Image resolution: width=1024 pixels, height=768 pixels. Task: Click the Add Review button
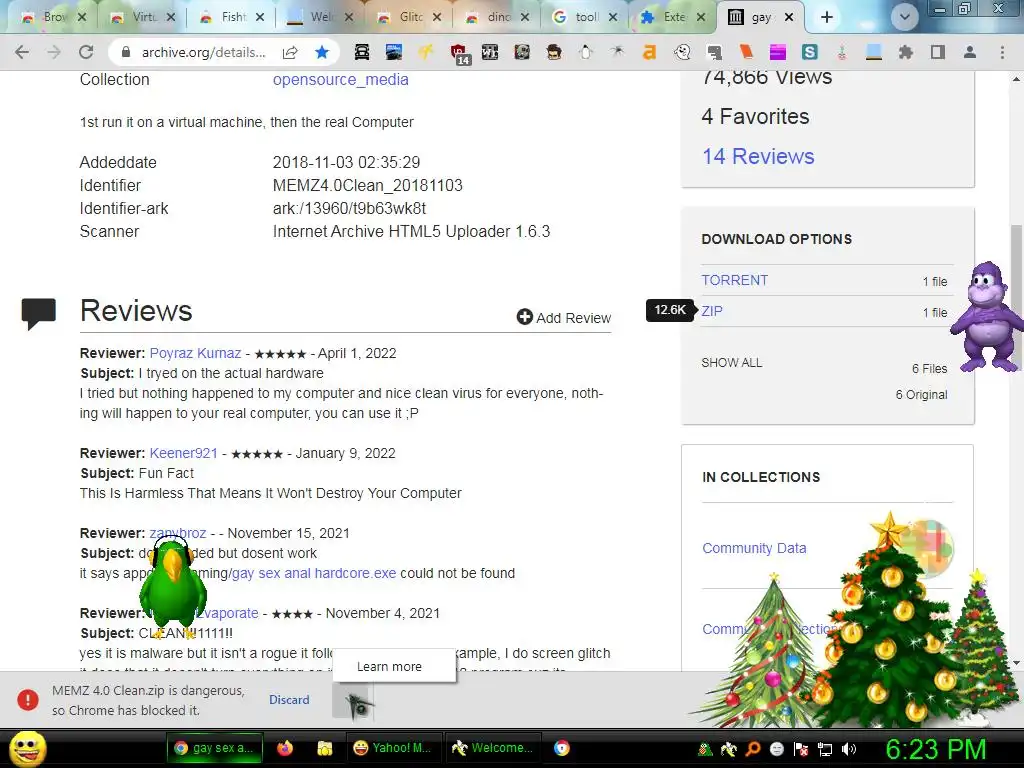pyautogui.click(x=564, y=317)
